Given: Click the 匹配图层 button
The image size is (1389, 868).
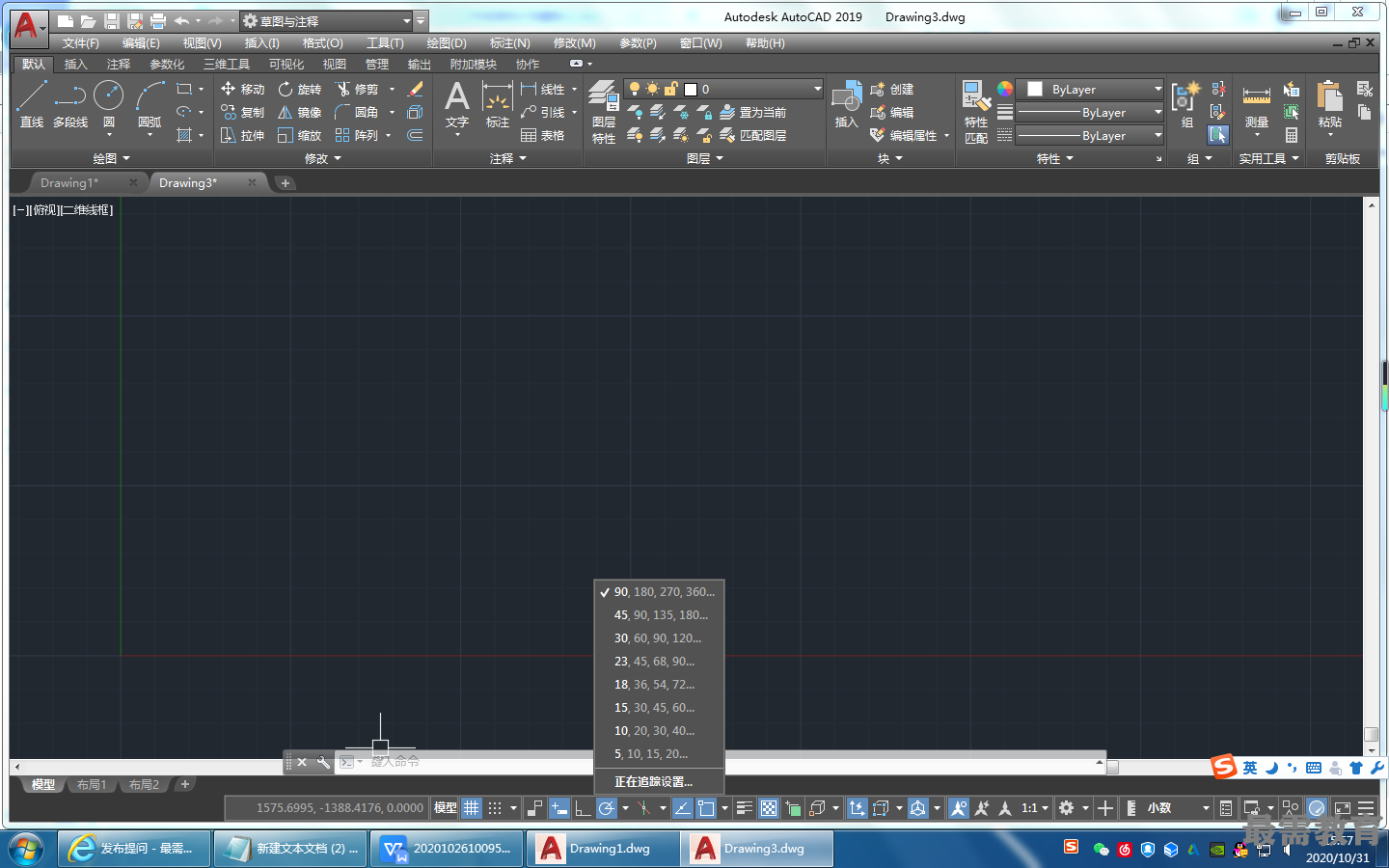Looking at the screenshot, I should (x=753, y=135).
